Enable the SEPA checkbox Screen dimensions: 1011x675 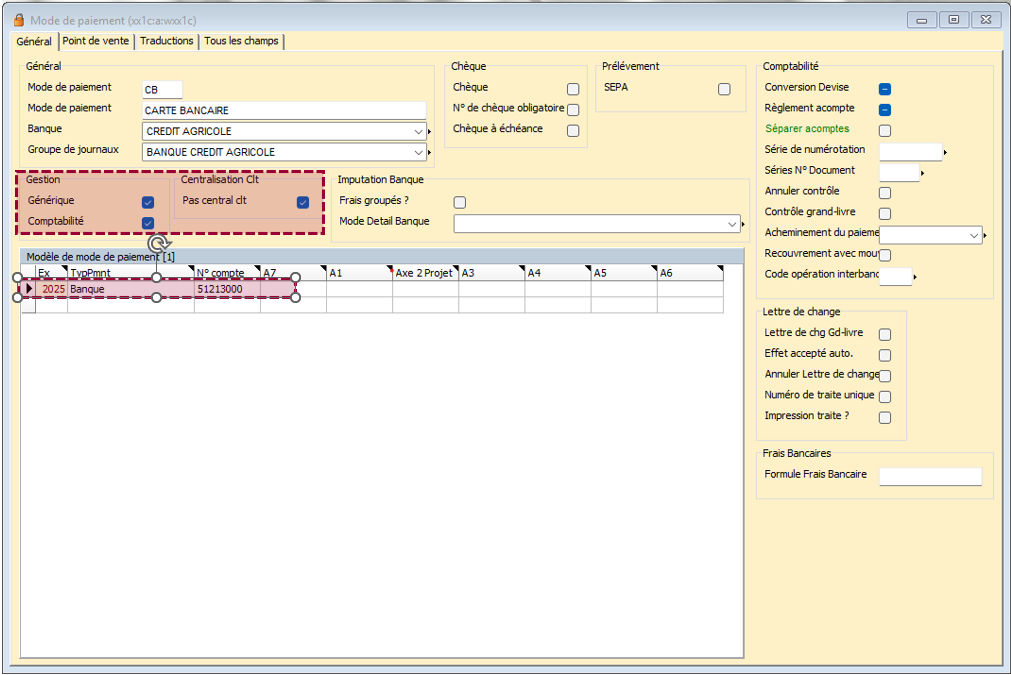point(724,89)
